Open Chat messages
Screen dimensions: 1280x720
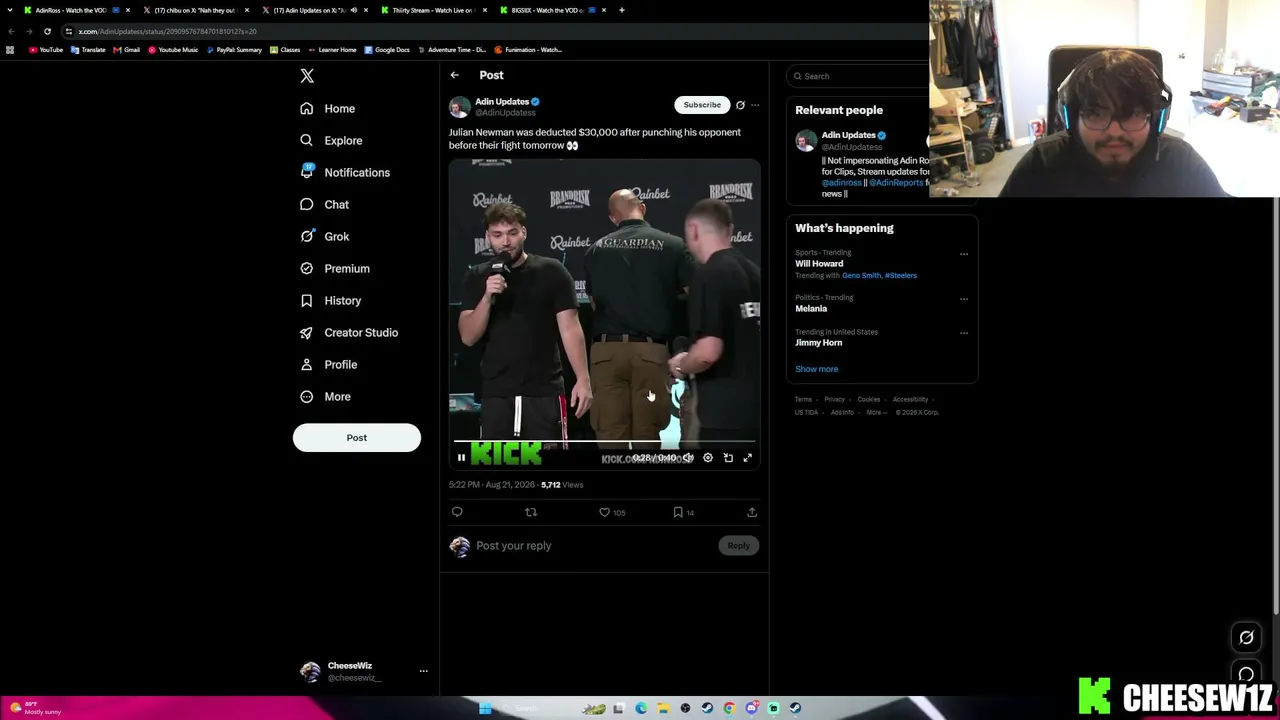click(x=324, y=204)
